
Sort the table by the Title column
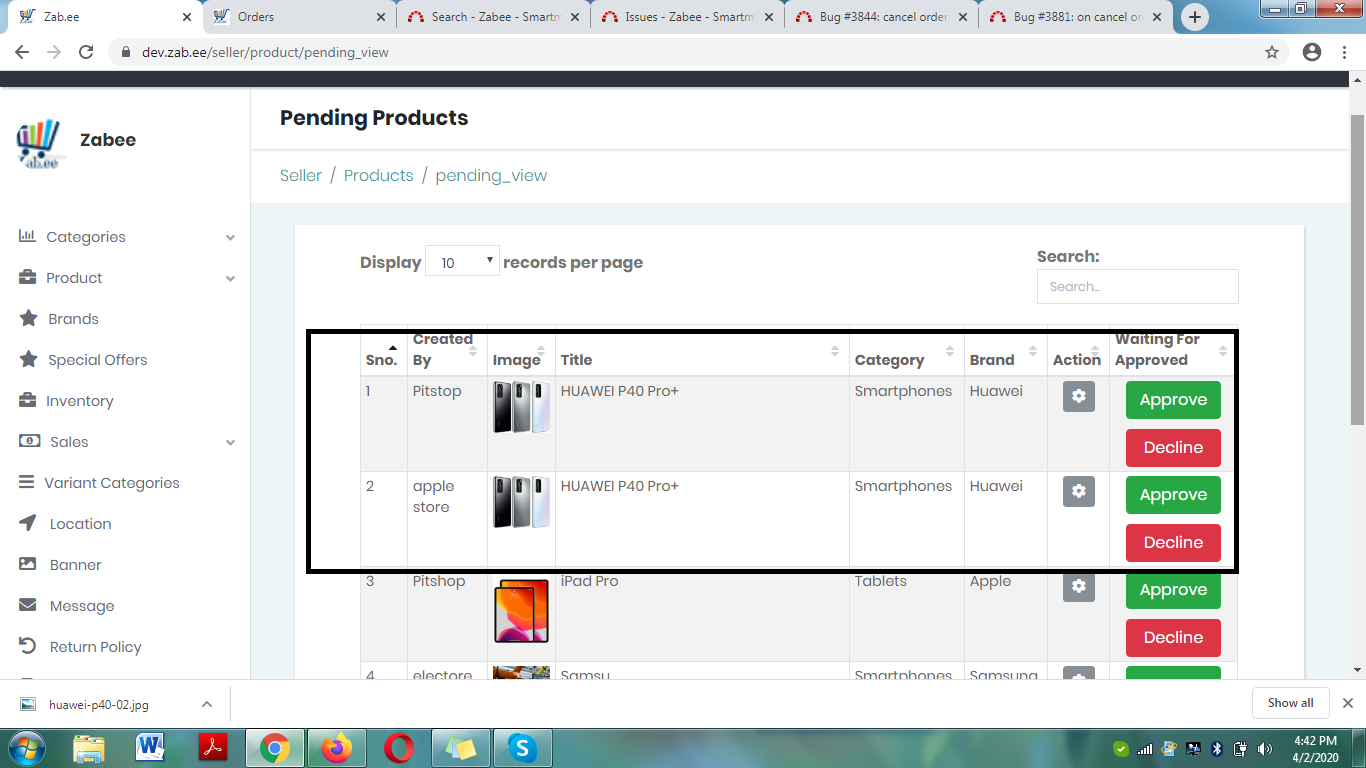[x=702, y=351]
